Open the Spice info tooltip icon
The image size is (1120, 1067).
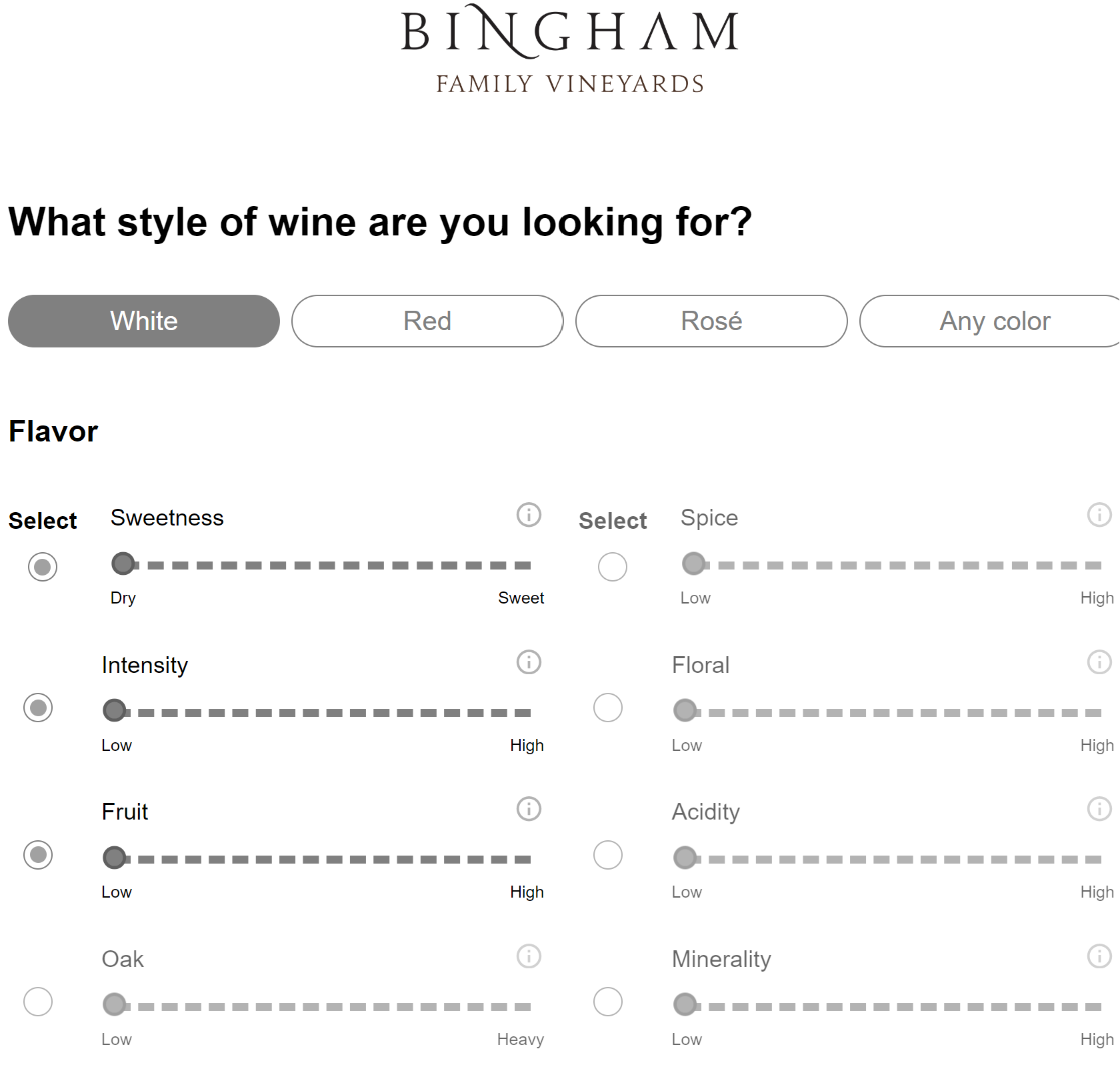pos(1099,515)
